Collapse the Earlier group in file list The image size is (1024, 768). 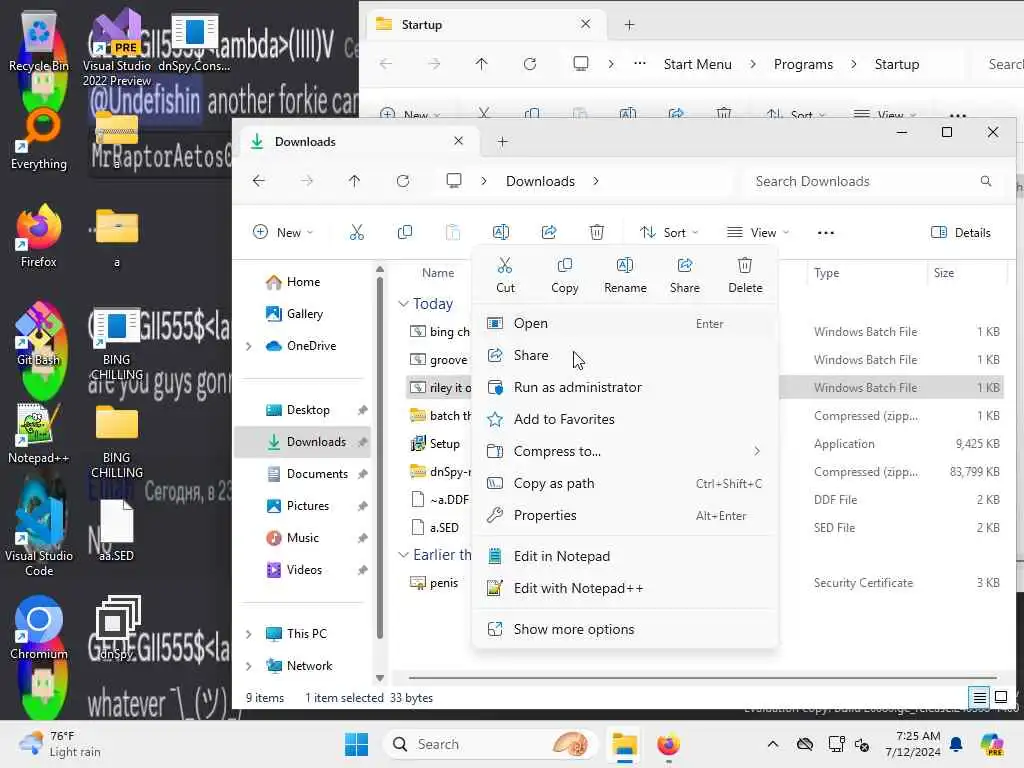[404, 555]
